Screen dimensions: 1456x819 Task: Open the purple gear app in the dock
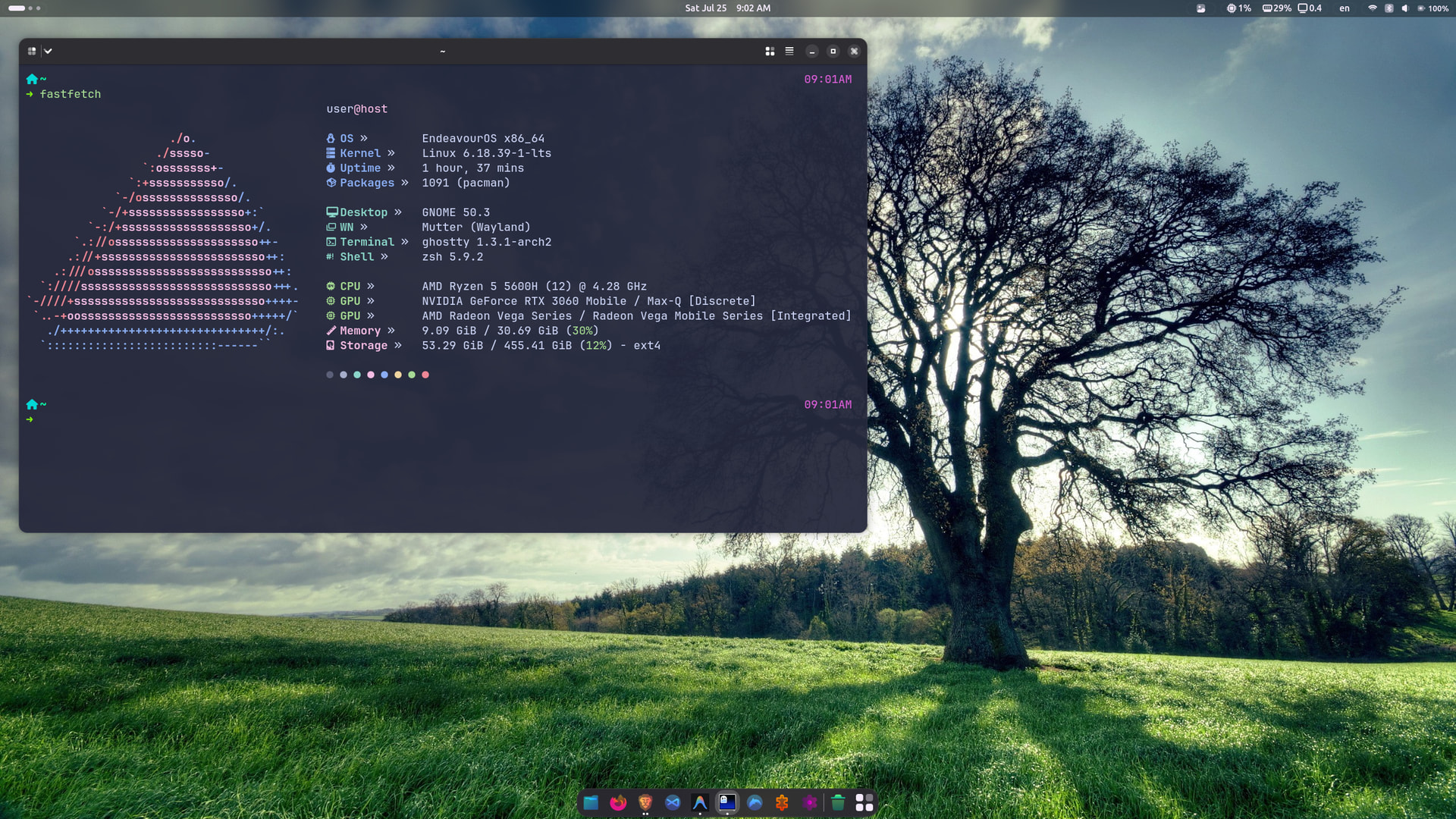810,802
